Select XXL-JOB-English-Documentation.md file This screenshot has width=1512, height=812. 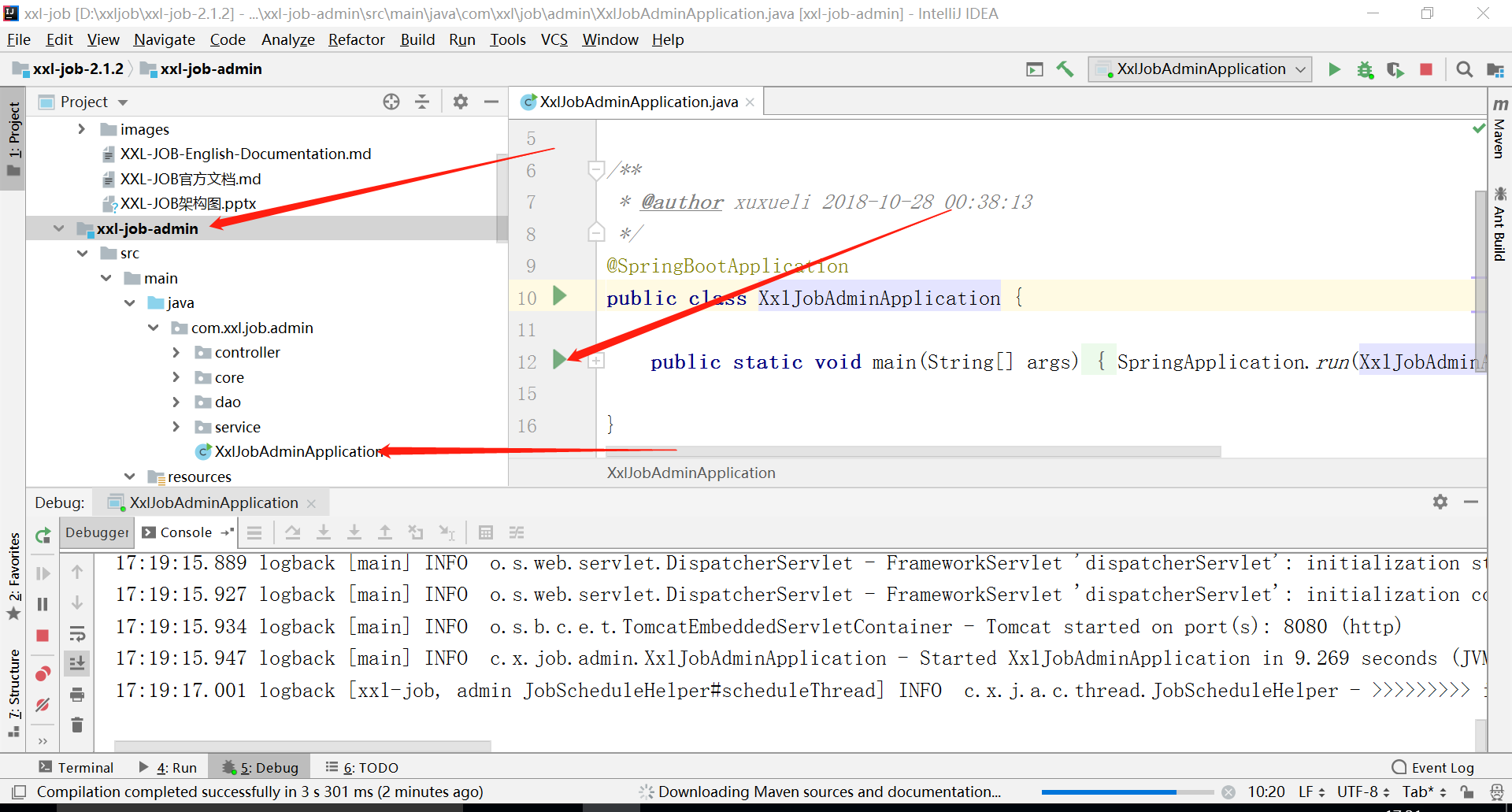237,154
